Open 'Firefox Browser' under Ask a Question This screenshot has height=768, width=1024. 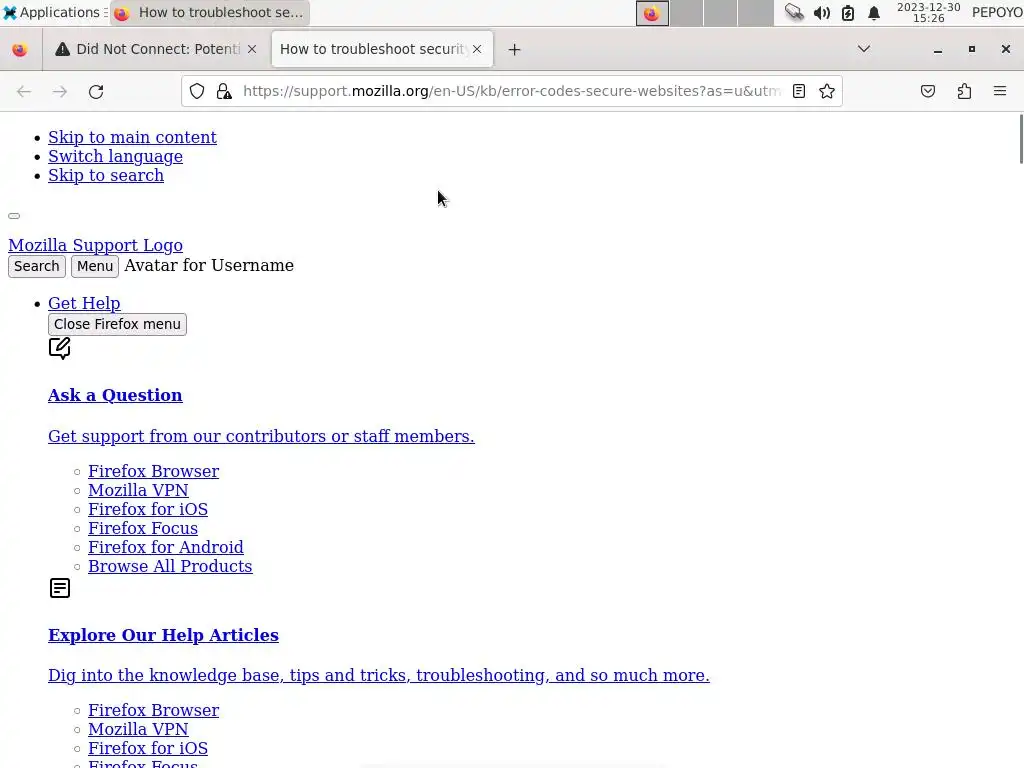153,472
